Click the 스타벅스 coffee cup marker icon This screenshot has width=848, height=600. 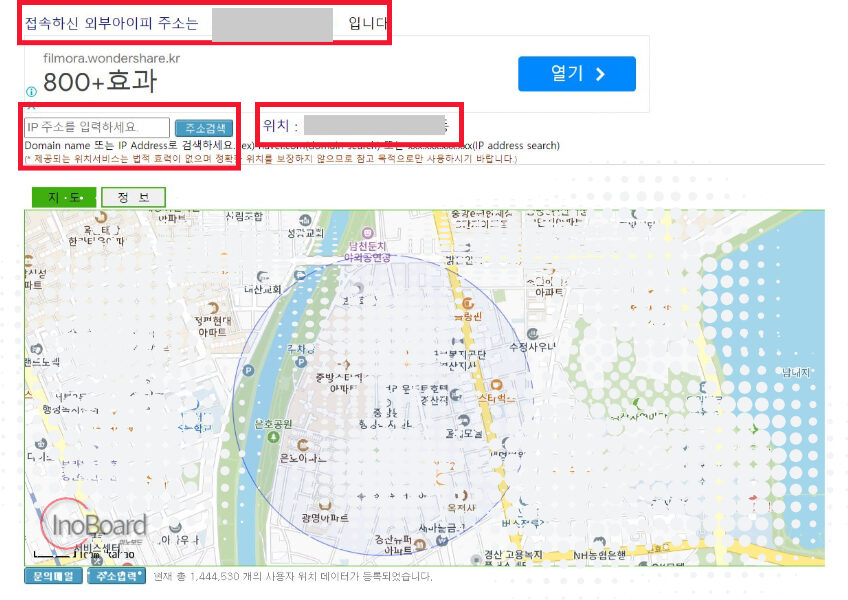pyautogui.click(x=496, y=385)
